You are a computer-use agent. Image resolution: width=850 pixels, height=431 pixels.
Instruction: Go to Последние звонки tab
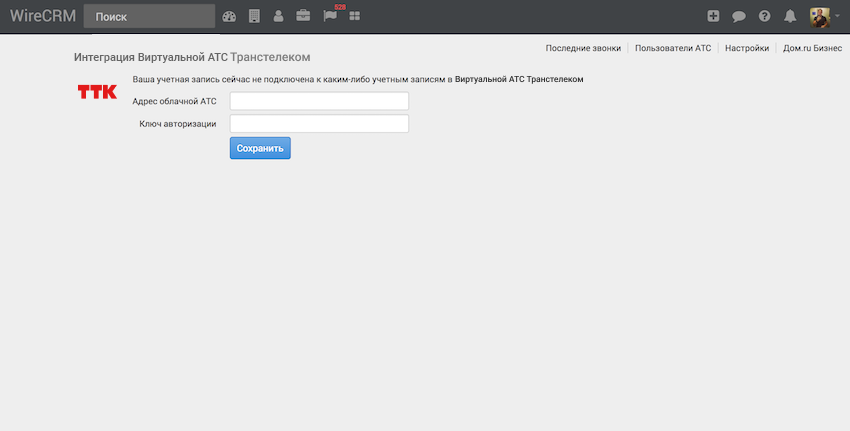point(583,48)
